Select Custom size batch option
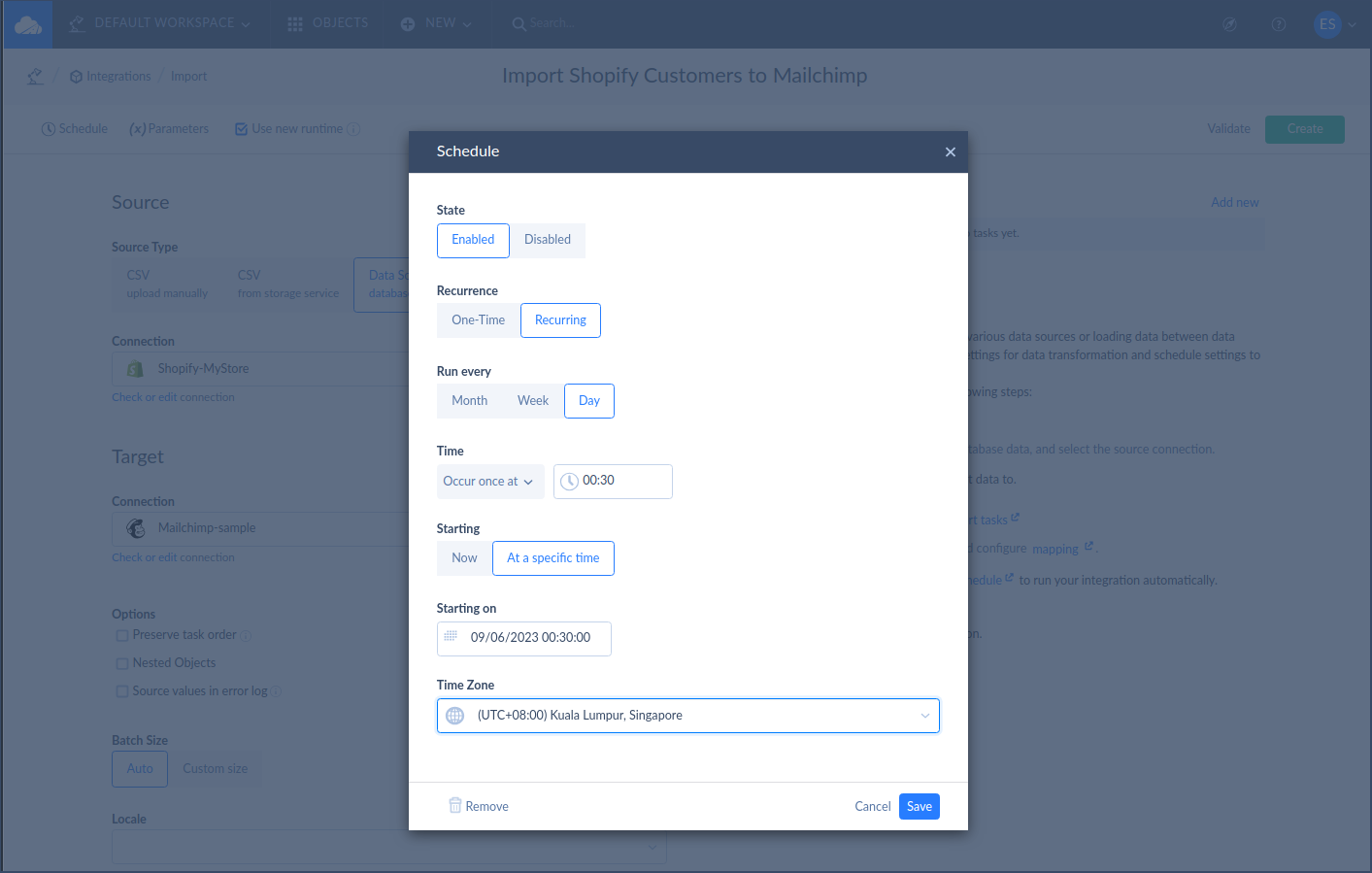 pos(216,769)
